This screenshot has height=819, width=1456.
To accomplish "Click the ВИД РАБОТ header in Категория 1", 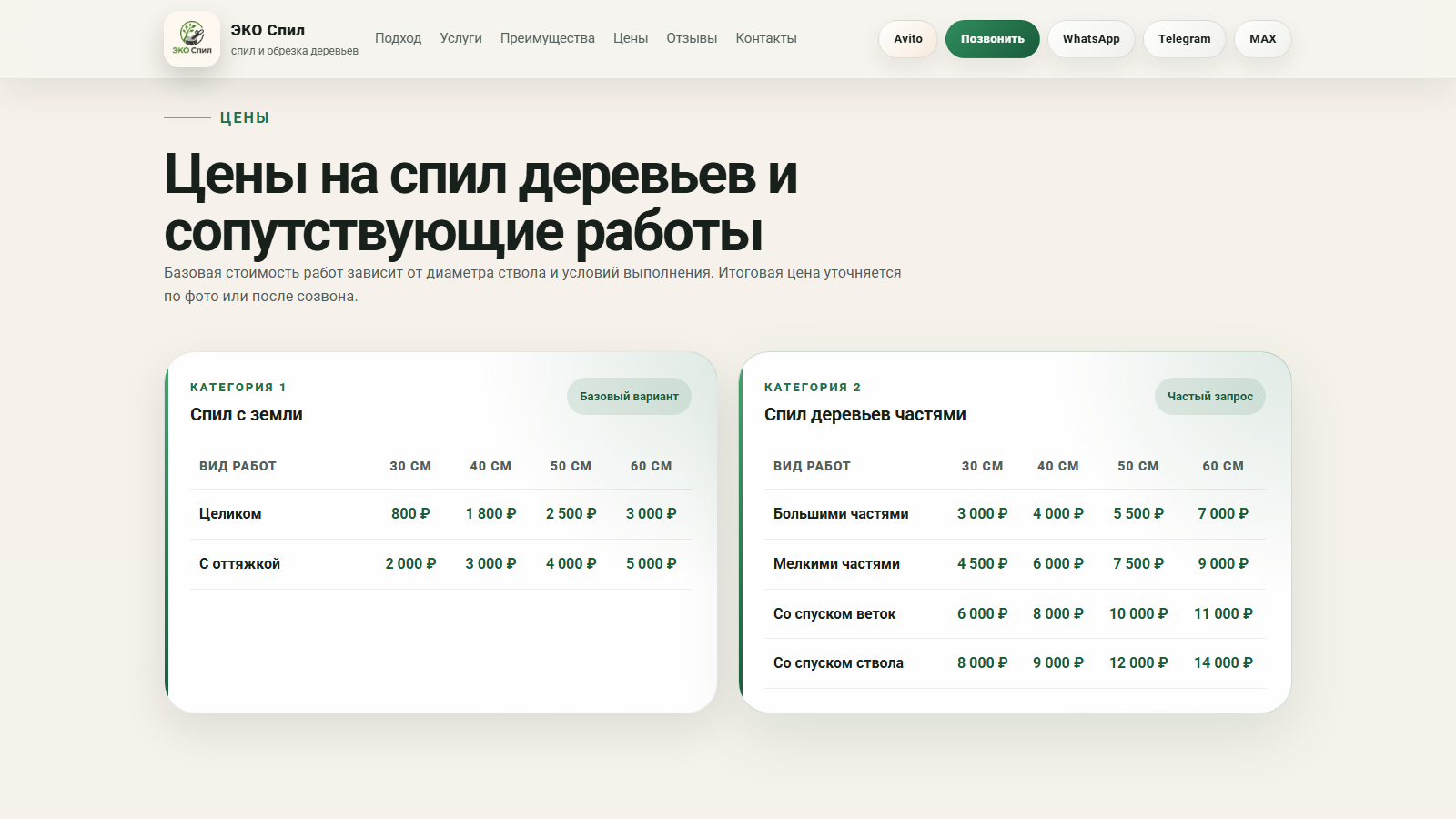I will point(238,466).
